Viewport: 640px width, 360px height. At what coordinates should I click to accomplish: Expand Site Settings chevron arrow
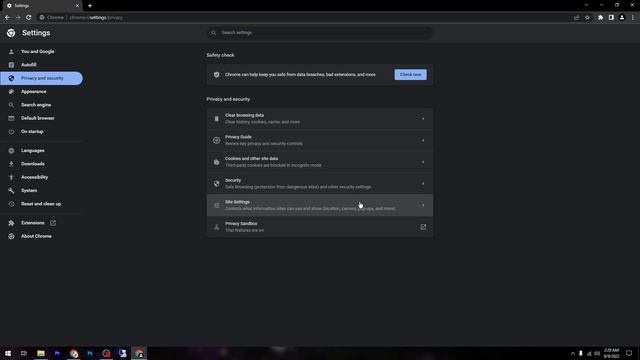tap(423, 205)
